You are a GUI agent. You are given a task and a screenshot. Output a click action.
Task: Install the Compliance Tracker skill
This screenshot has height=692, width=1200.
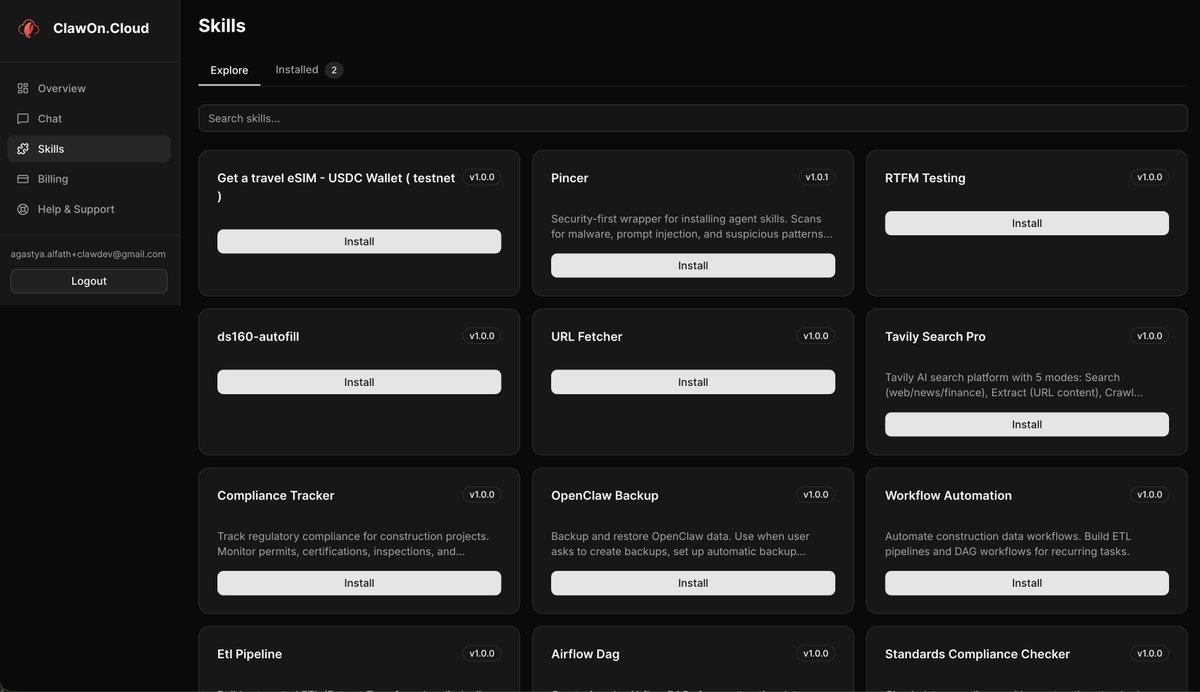pos(358,582)
